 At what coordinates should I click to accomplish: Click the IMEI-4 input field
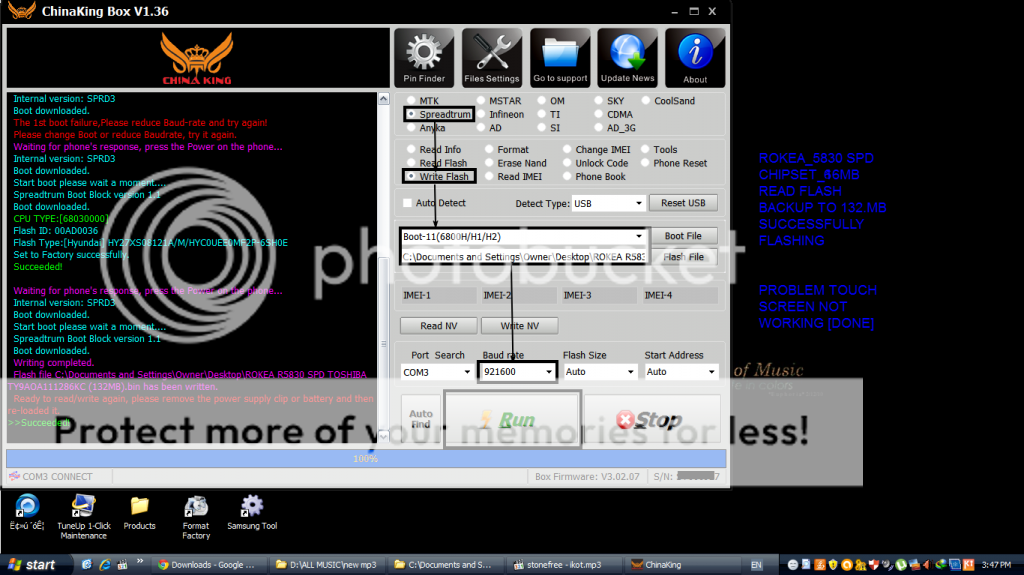(x=680, y=295)
